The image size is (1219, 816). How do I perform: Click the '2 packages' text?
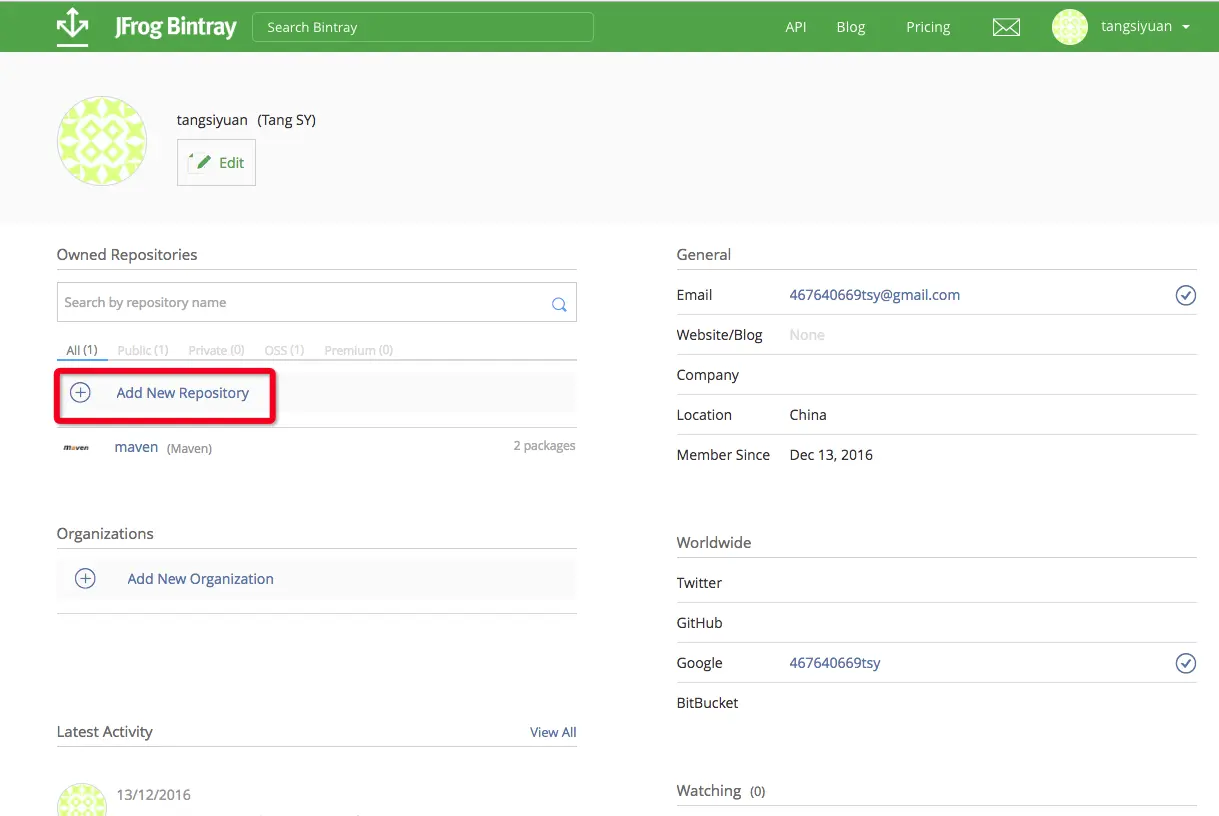click(544, 446)
